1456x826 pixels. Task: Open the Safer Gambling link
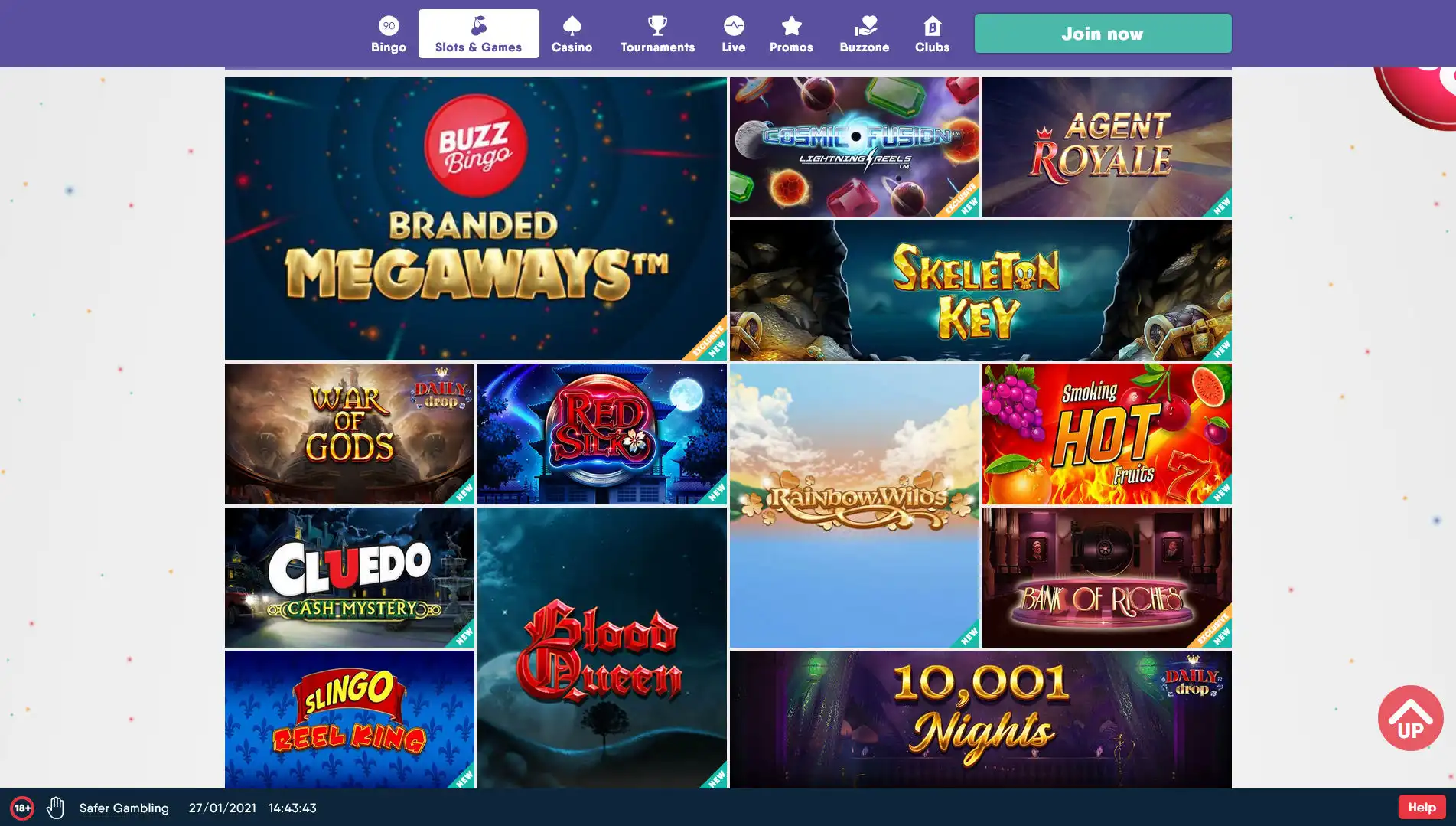[124, 808]
